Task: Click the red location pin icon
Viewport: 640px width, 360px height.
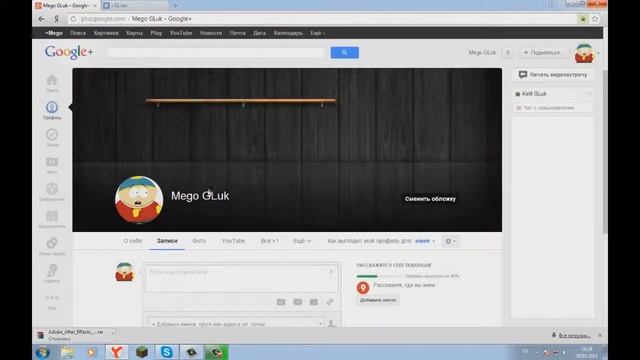Action: point(363,288)
